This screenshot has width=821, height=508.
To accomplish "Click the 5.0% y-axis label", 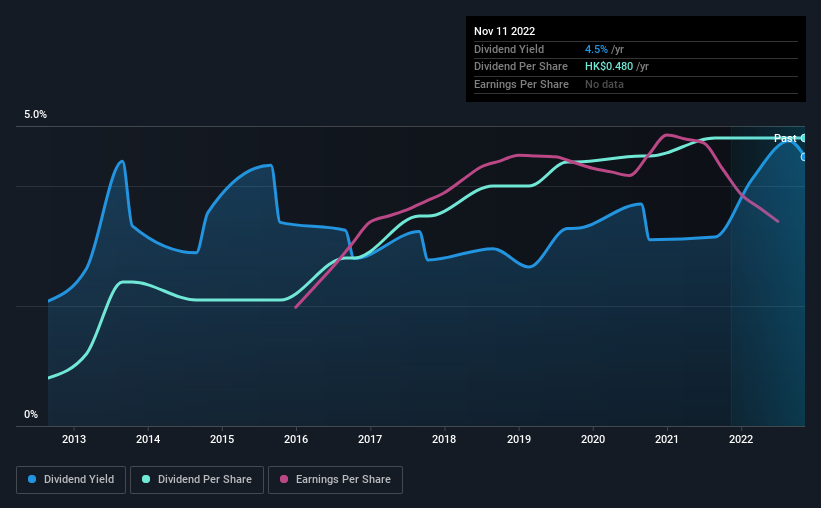I will click(35, 114).
